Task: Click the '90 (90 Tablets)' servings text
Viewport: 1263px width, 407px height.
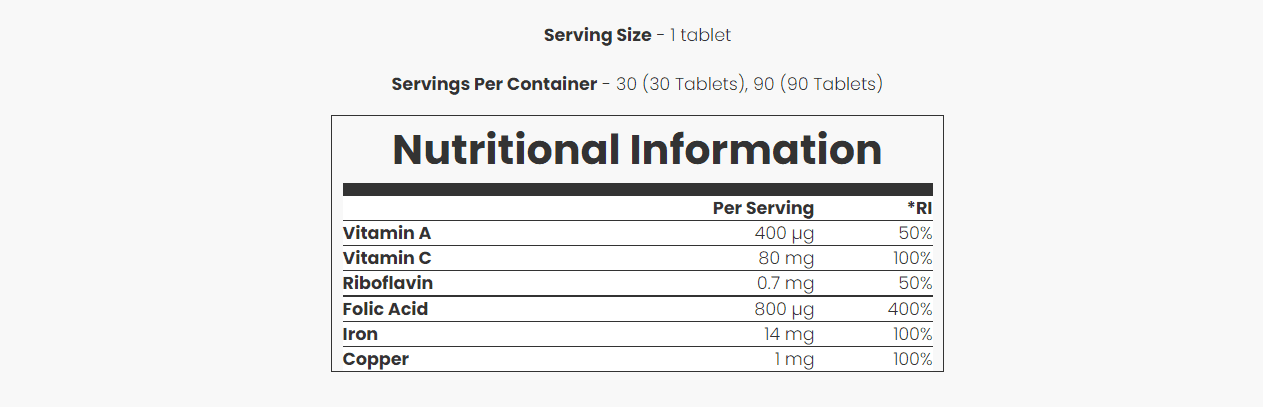Action: 818,84
